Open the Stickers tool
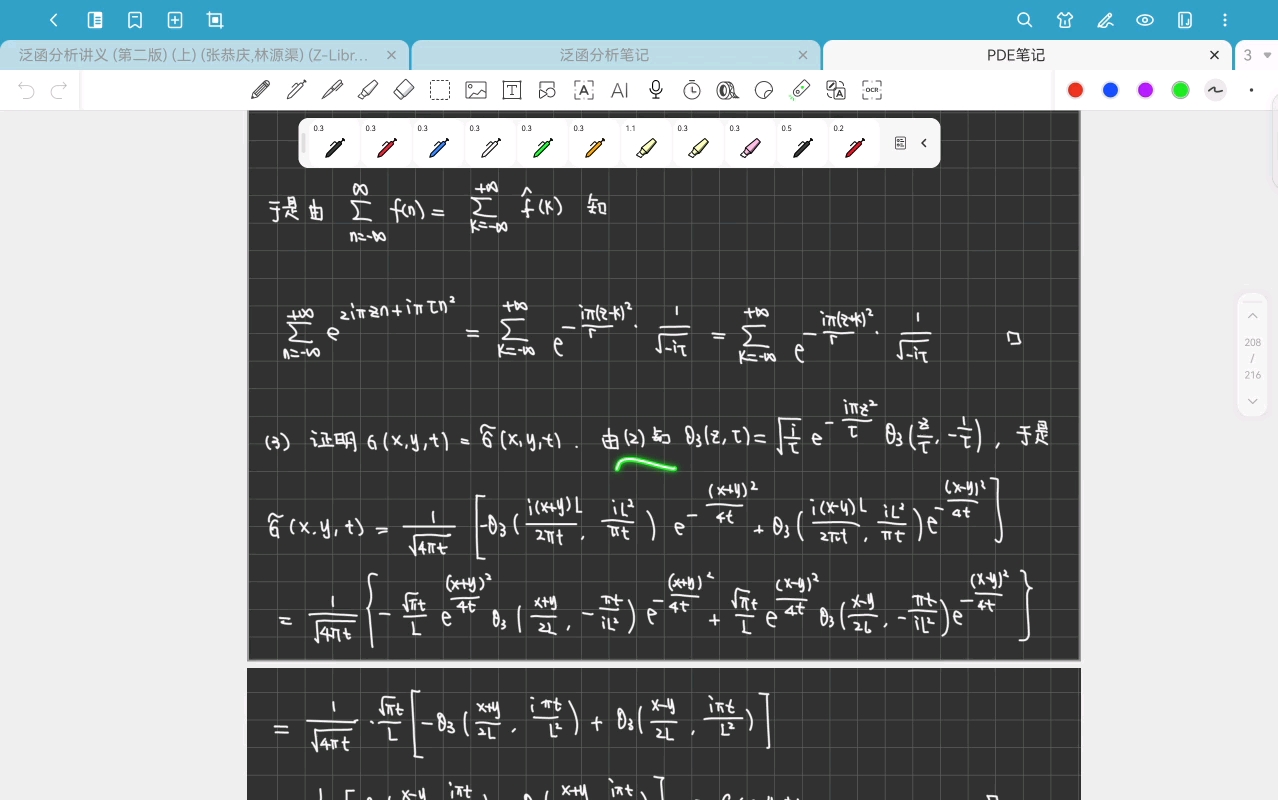Image resolution: width=1278 pixels, height=800 pixels. 764,90
